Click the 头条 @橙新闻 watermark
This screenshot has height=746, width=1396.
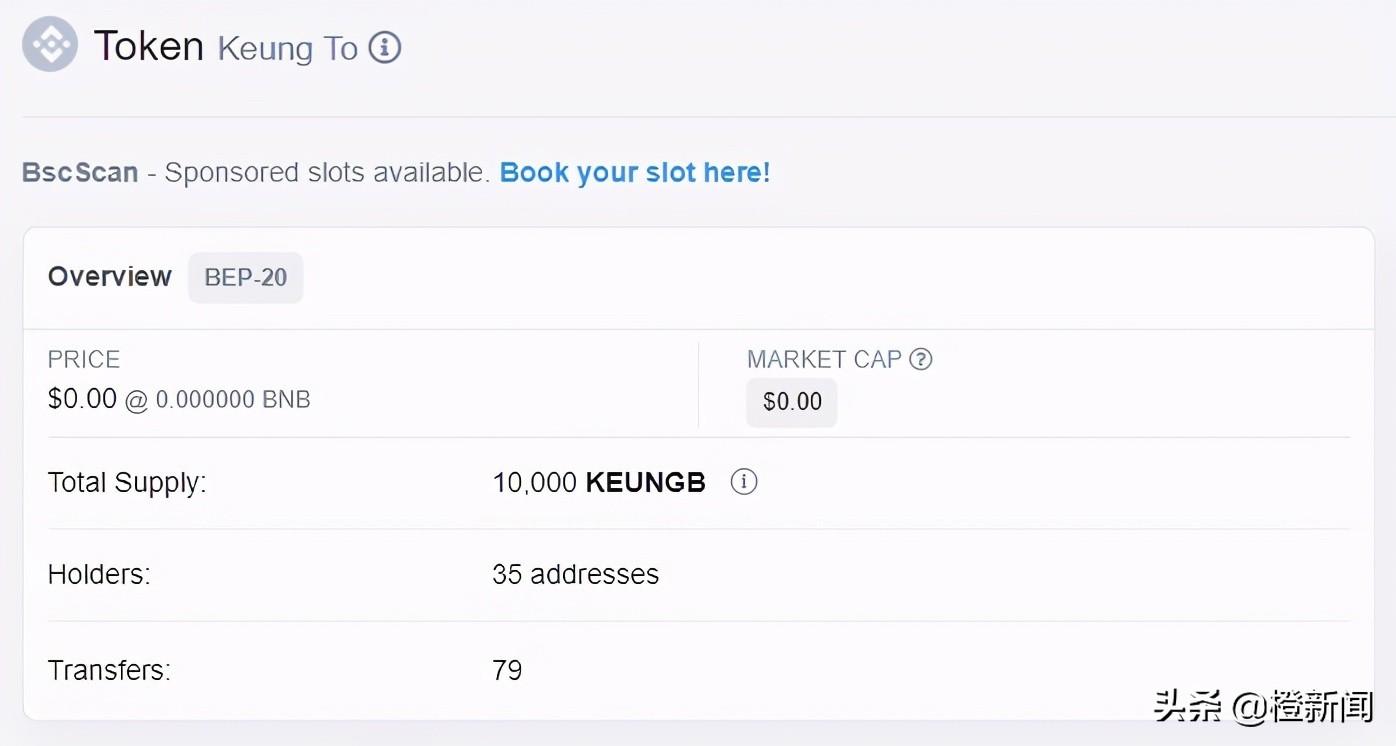(1263, 708)
